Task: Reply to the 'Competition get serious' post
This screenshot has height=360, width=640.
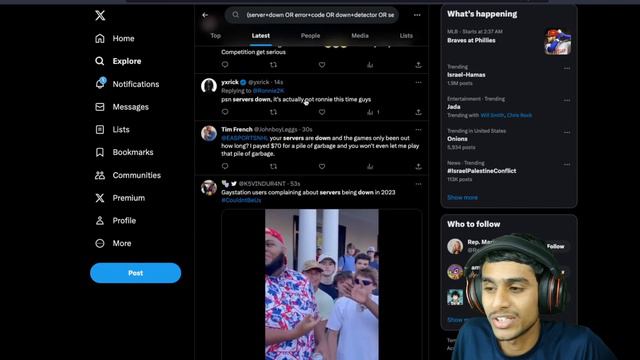Action: tap(225, 64)
